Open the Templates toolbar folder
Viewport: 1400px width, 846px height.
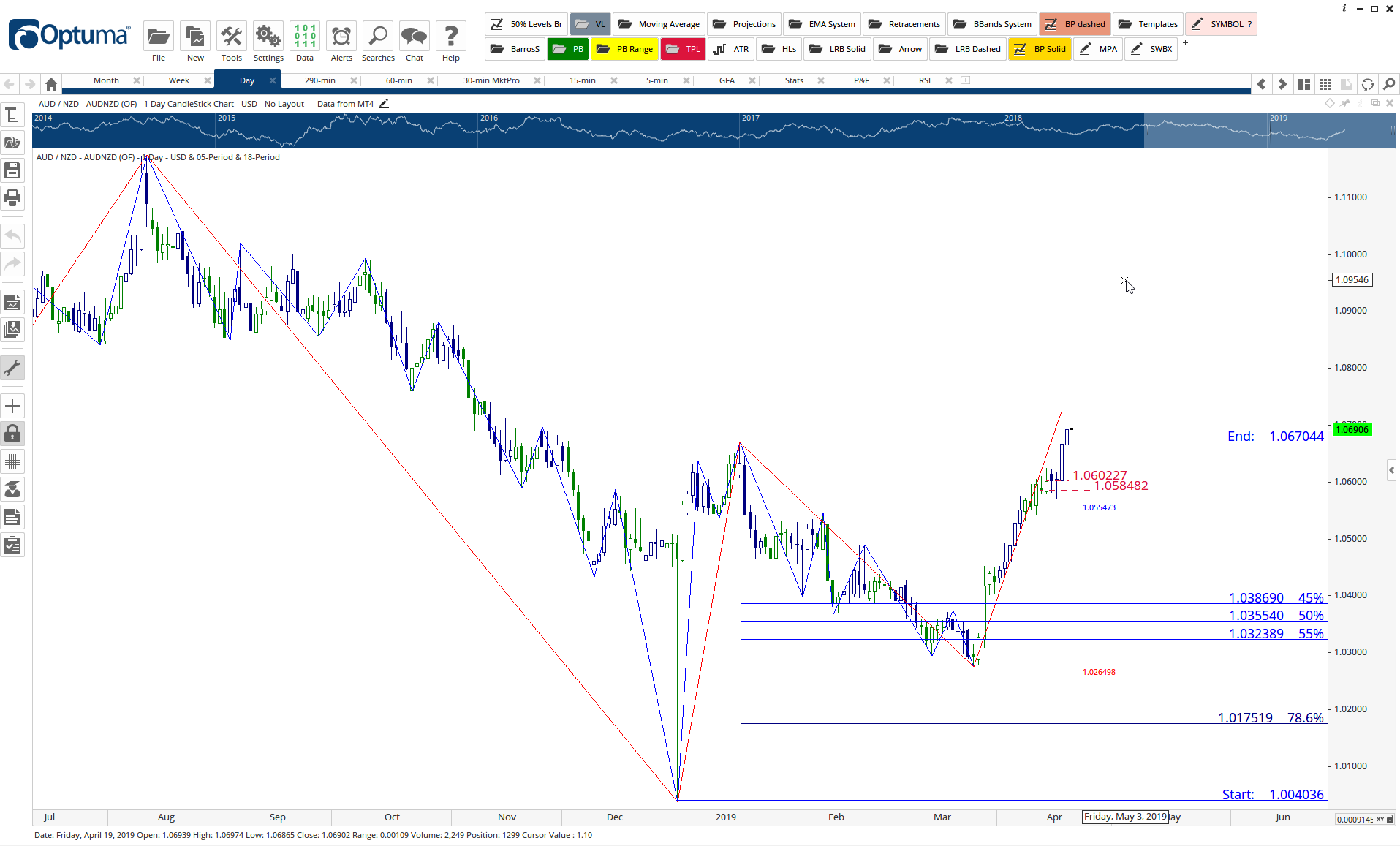click(x=1149, y=24)
